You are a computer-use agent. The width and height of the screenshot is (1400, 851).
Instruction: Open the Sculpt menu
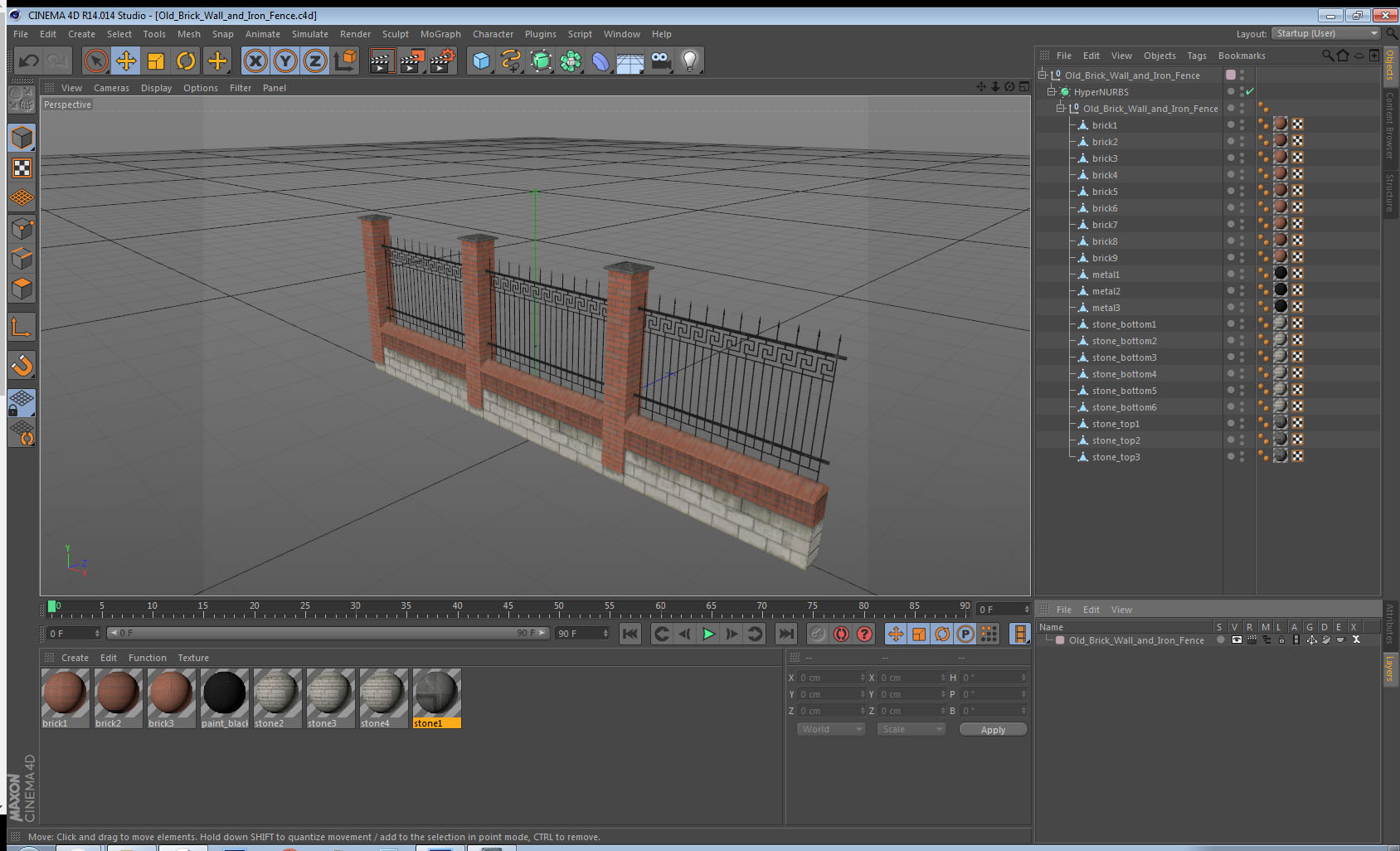pos(396,34)
